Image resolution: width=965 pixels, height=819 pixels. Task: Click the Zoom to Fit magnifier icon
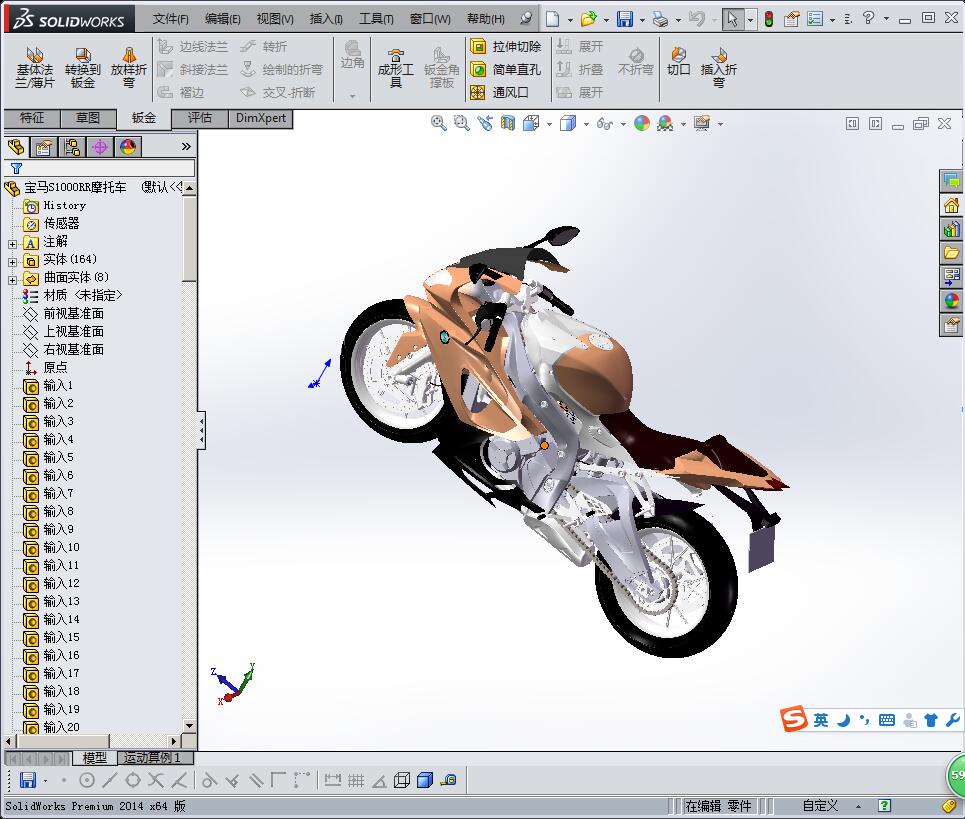coord(439,124)
